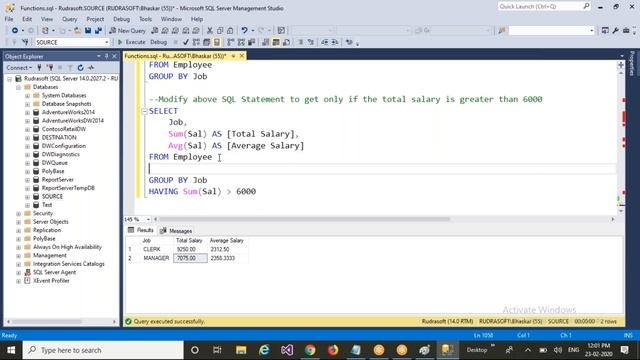Image resolution: width=640 pixels, height=360 pixels.
Task: Undo the last edit
Action: [x=244, y=31]
